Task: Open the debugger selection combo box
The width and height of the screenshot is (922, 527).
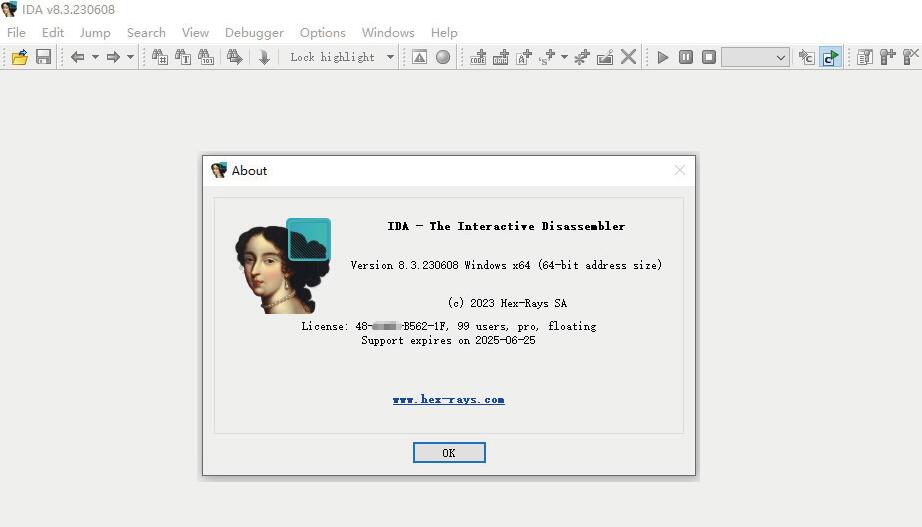Action: point(755,57)
